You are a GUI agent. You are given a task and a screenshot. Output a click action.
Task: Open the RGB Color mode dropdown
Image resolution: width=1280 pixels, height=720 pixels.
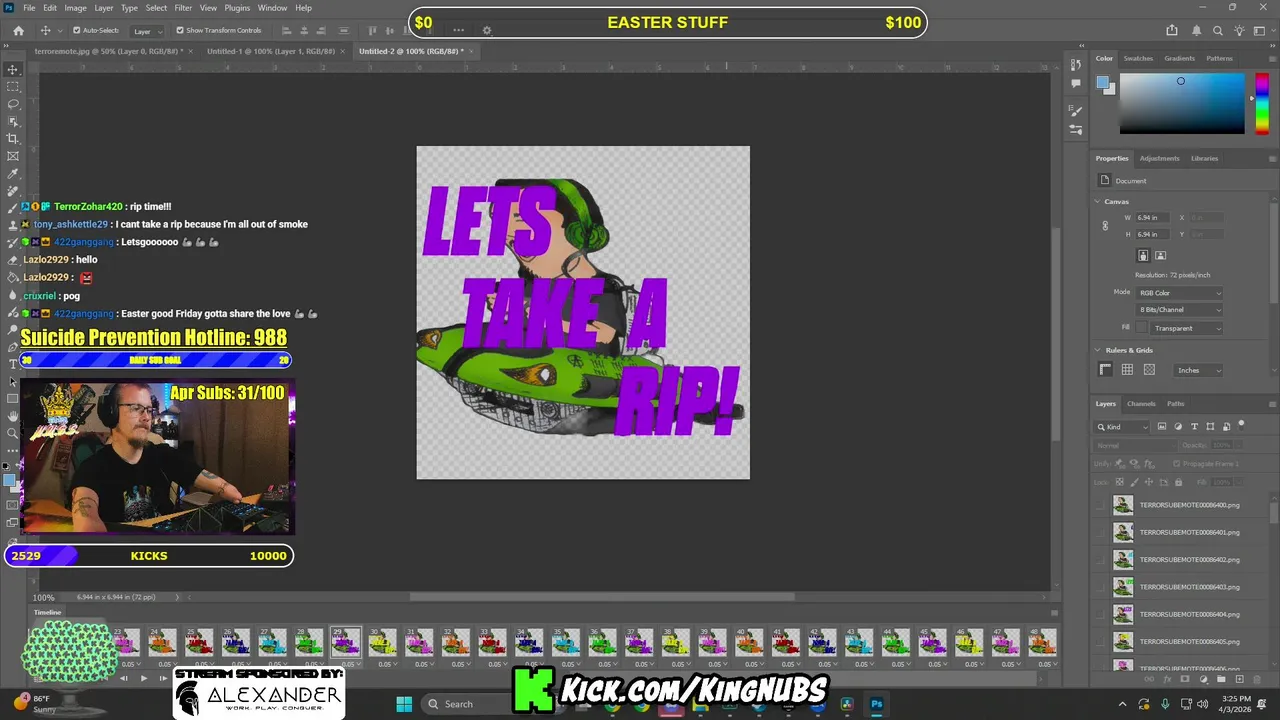click(1180, 293)
